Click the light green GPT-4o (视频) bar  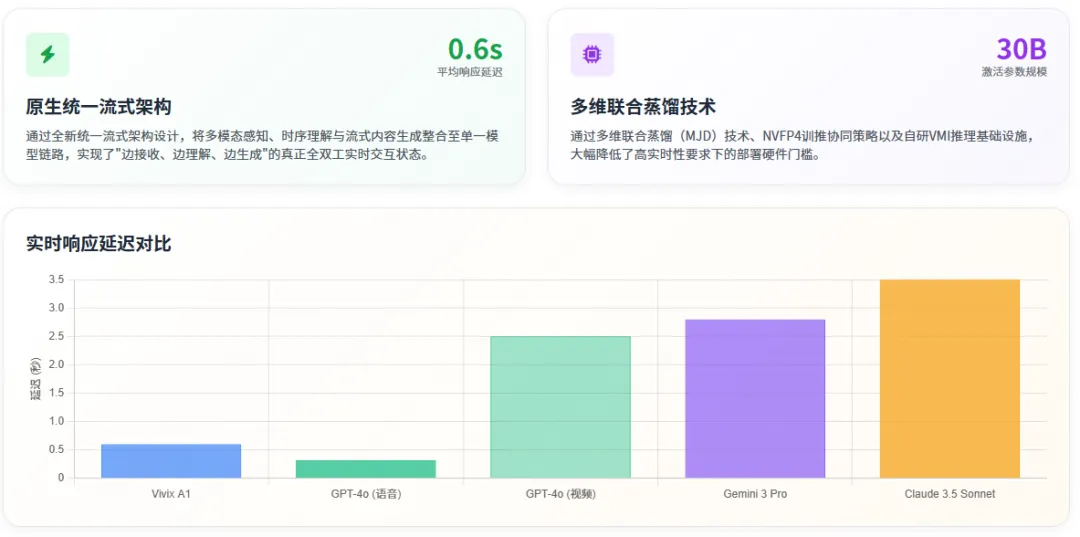click(x=561, y=407)
